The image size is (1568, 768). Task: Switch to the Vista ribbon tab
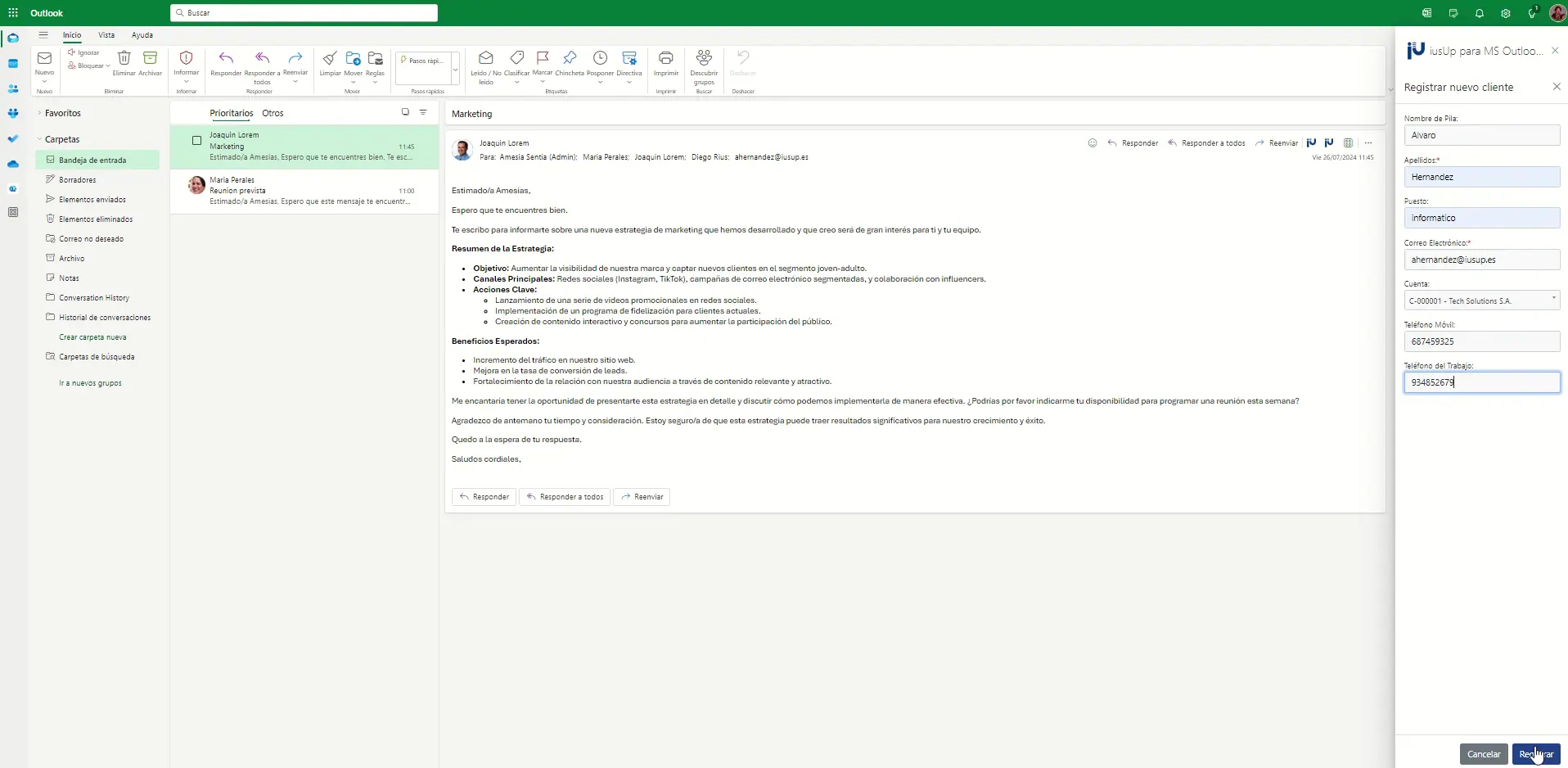click(x=106, y=35)
